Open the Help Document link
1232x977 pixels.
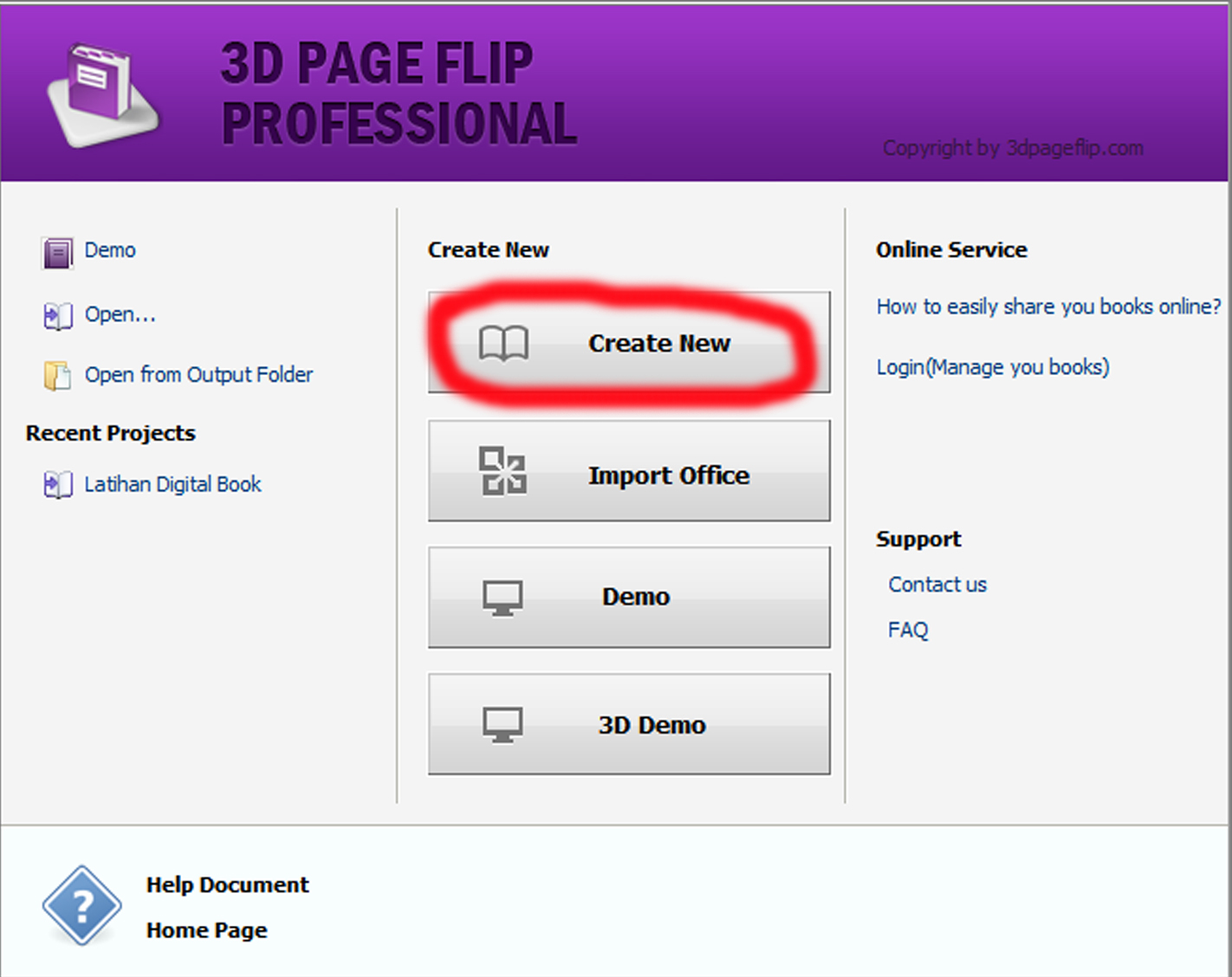[x=228, y=884]
